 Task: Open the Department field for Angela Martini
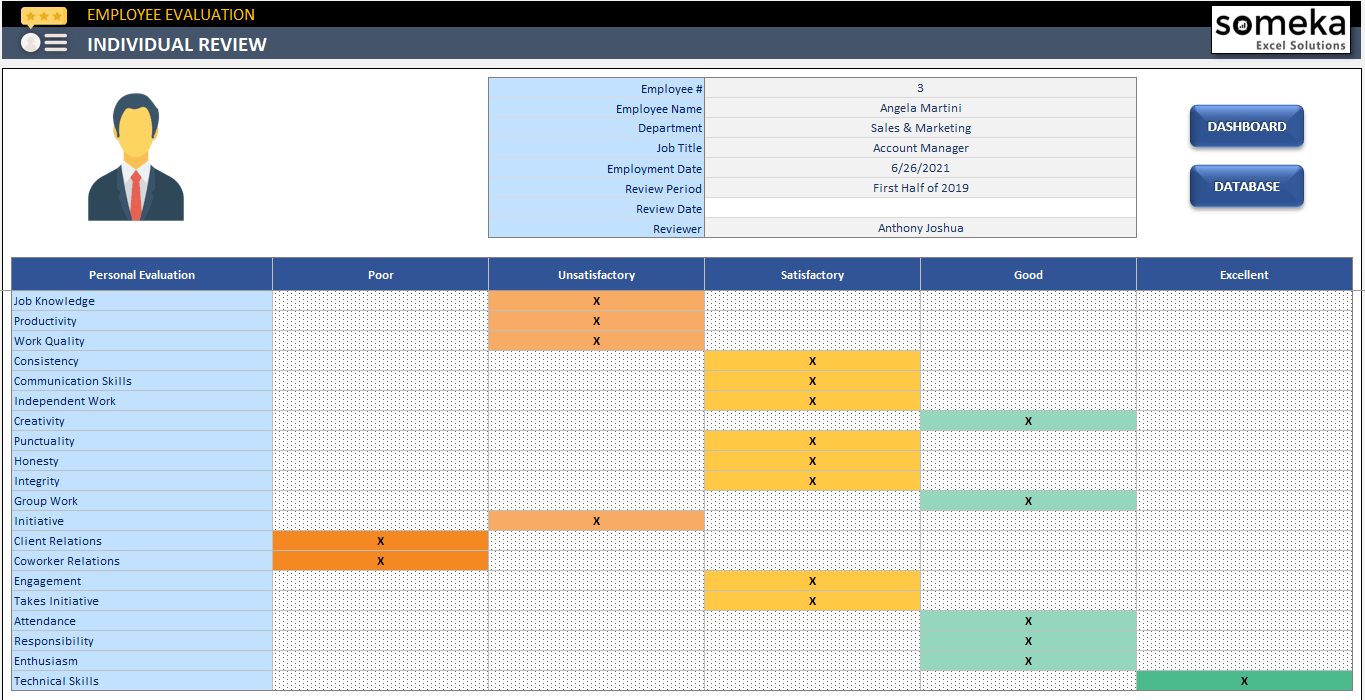[920, 128]
